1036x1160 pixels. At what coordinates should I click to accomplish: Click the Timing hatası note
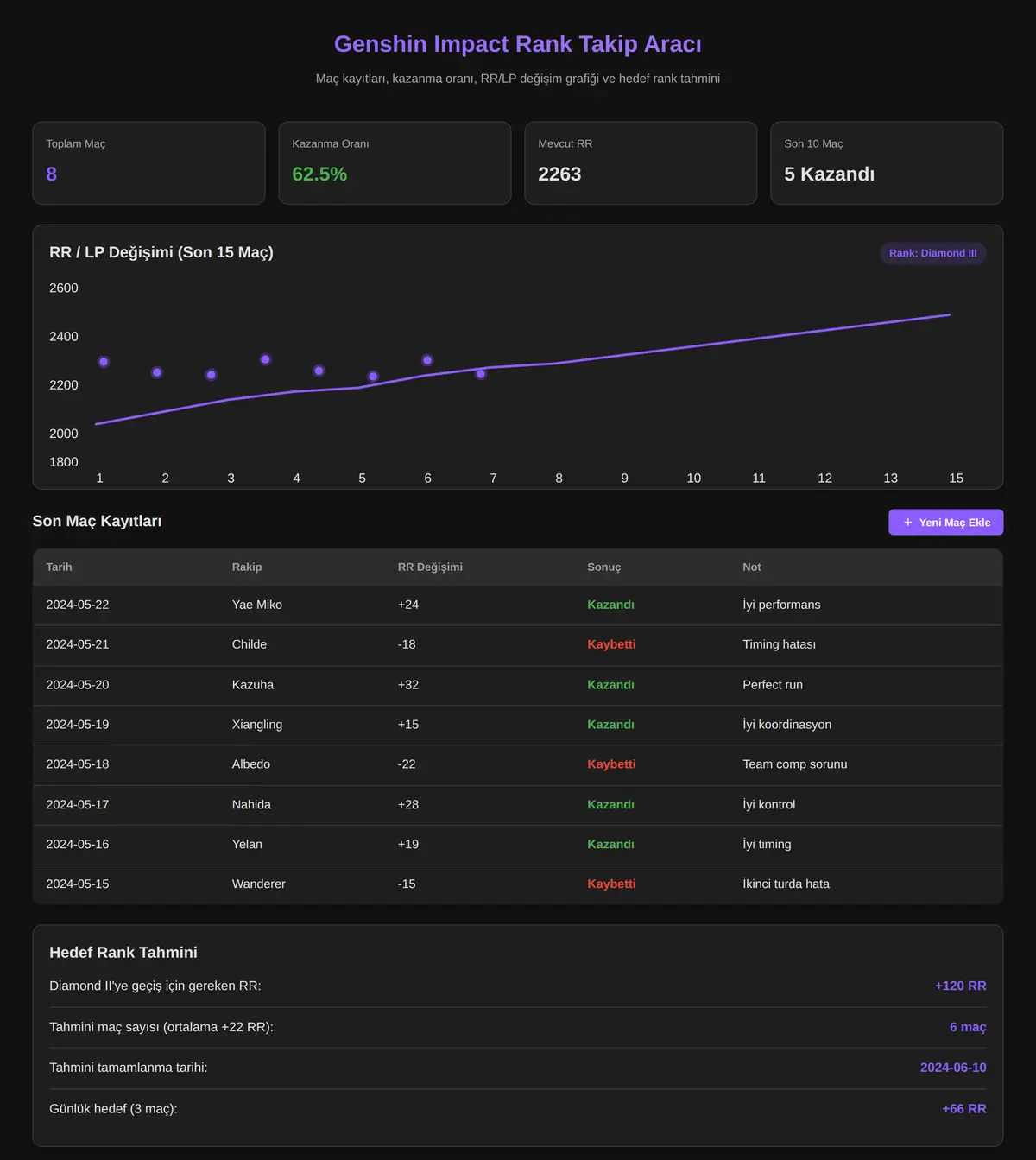pyautogui.click(x=779, y=644)
